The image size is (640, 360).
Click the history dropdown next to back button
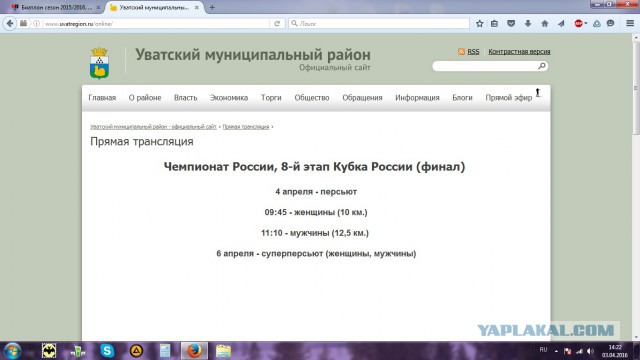tap(23, 24)
